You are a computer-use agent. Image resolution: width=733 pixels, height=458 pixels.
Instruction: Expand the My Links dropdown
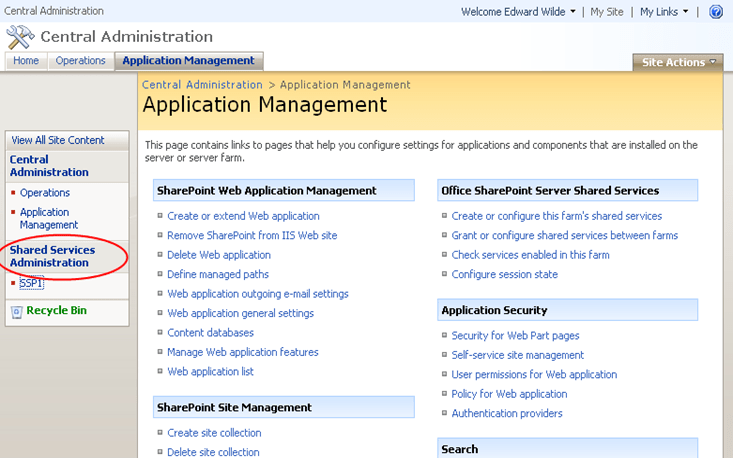664,12
